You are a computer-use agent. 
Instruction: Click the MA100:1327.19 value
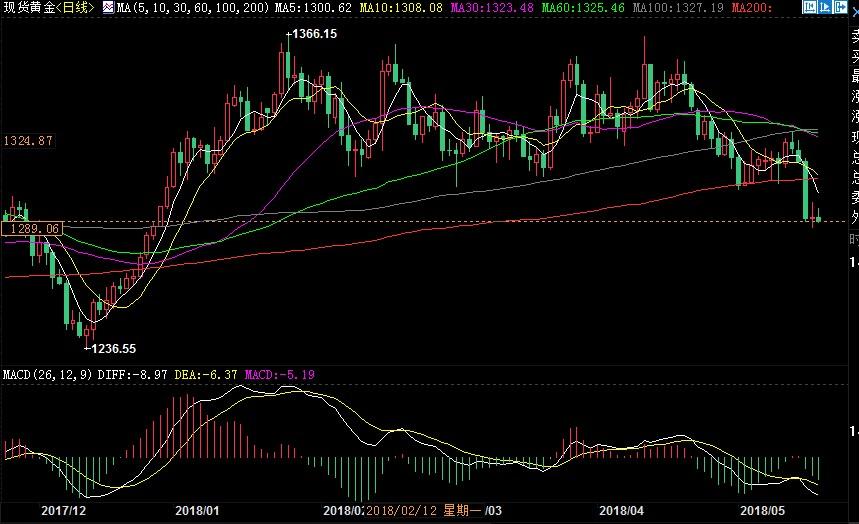click(678, 7)
